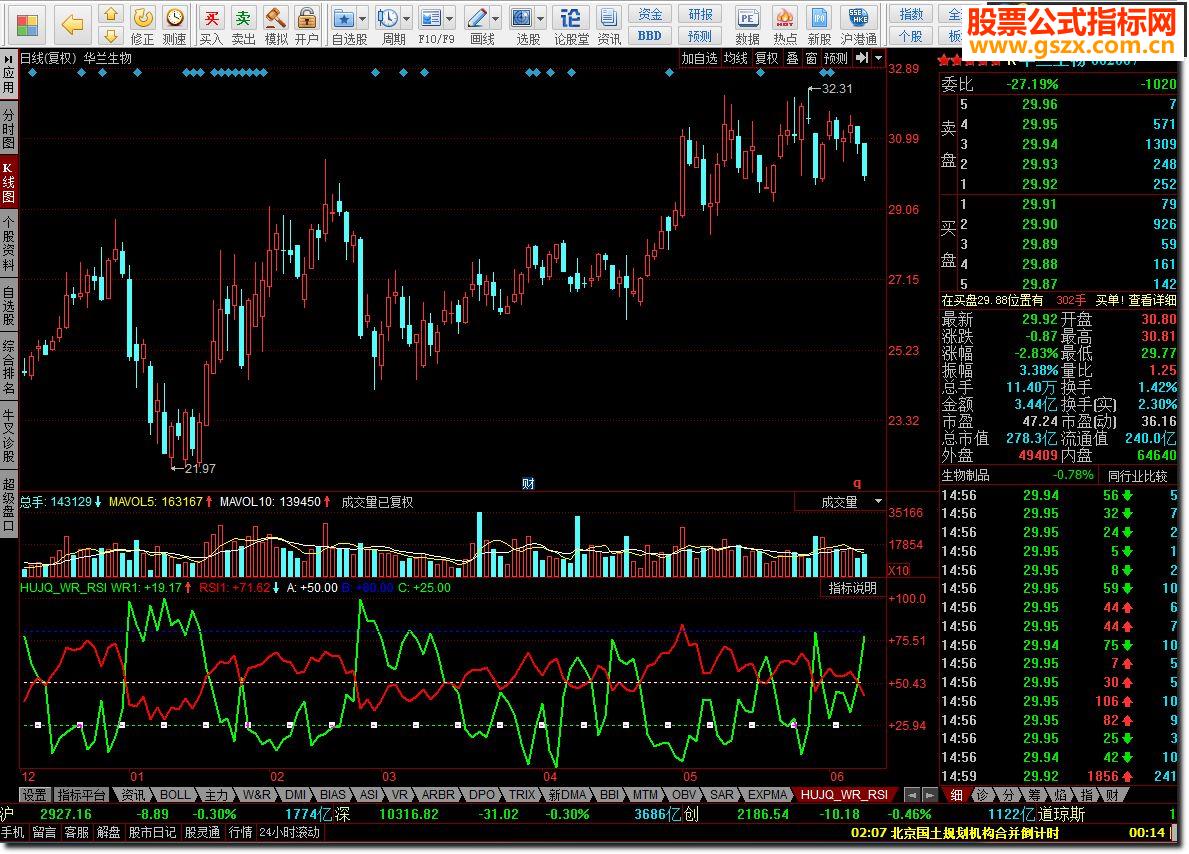Open the 综合排名 sidebar tab

(x=8, y=368)
